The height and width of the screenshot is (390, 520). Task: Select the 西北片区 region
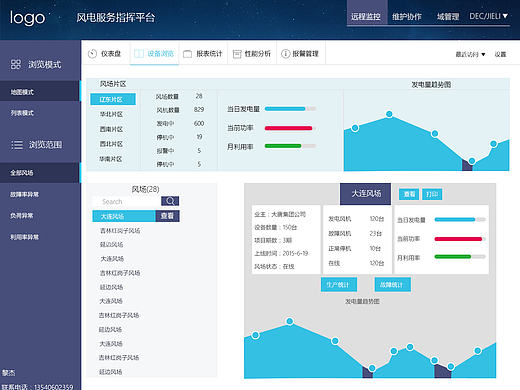point(111,144)
